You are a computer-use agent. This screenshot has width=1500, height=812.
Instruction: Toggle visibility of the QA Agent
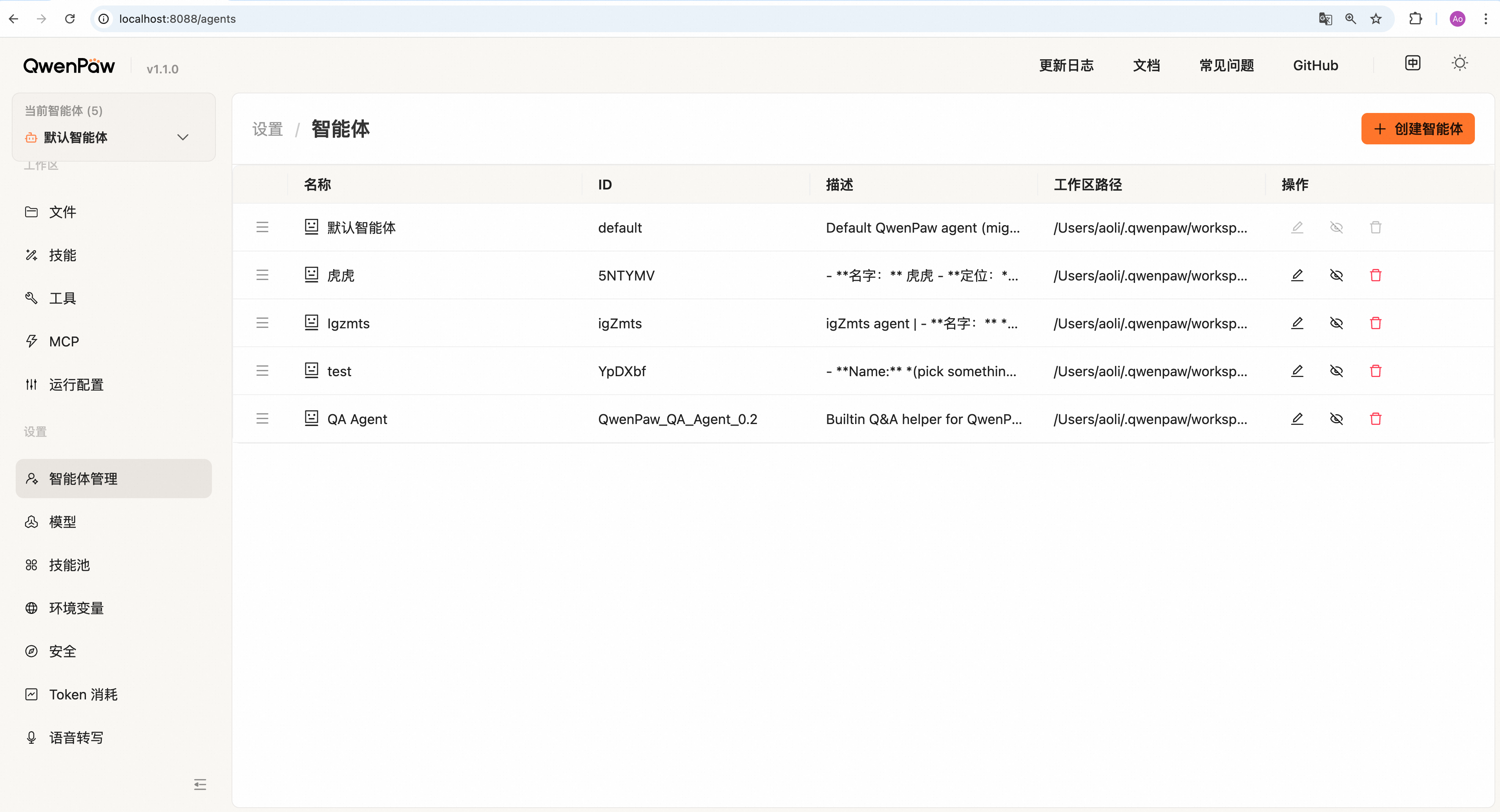click(1336, 418)
